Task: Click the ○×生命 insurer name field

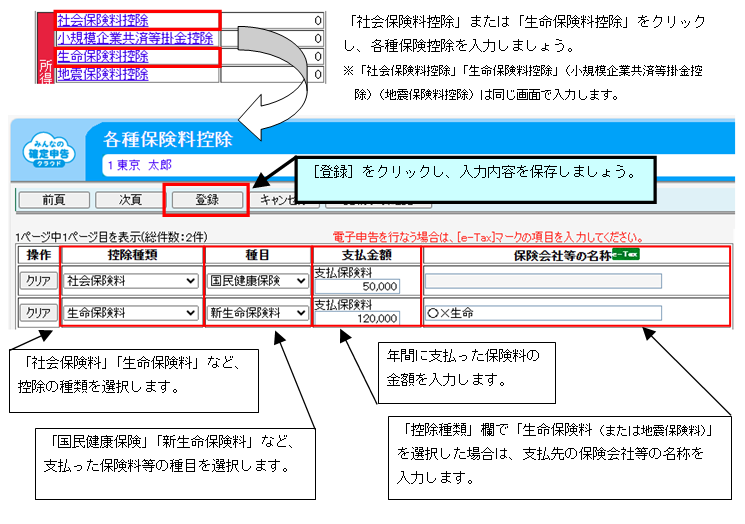Action: (x=543, y=313)
